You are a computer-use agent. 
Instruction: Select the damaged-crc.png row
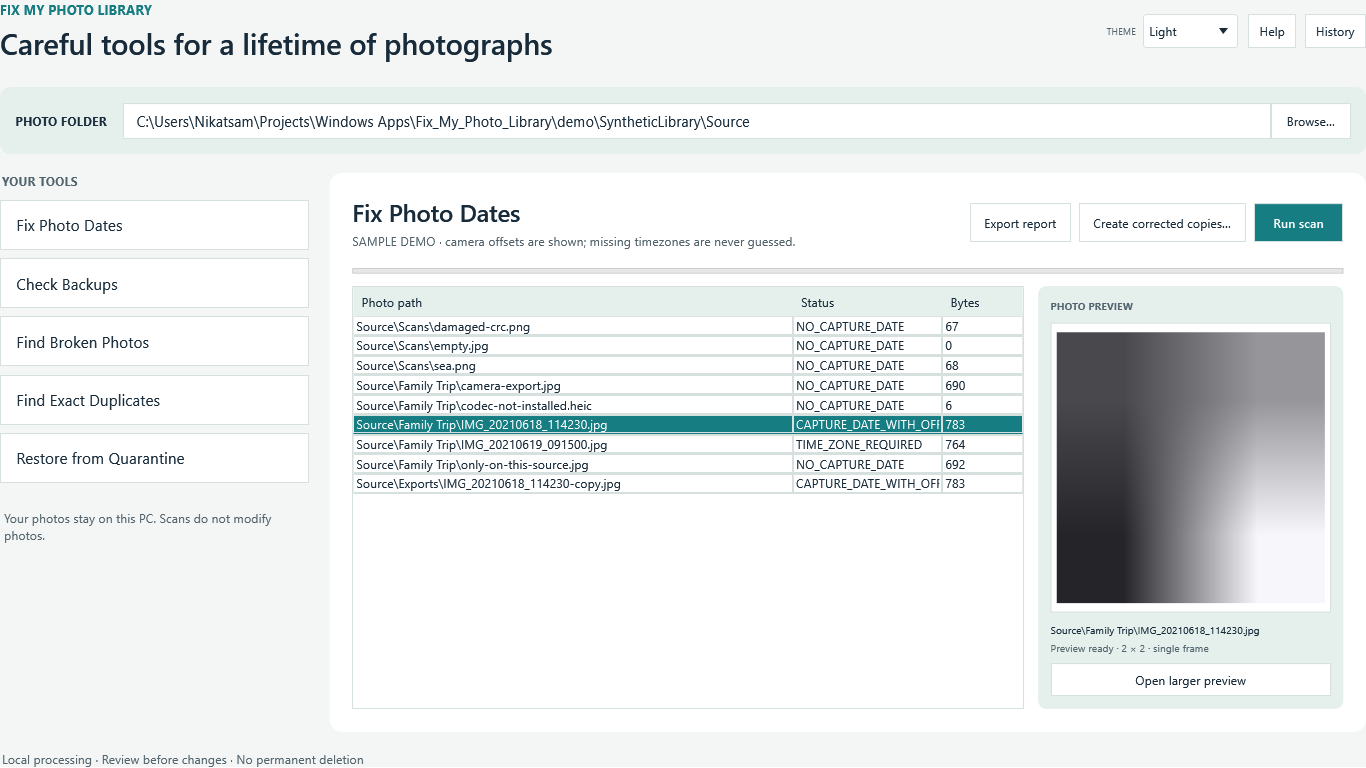point(688,326)
